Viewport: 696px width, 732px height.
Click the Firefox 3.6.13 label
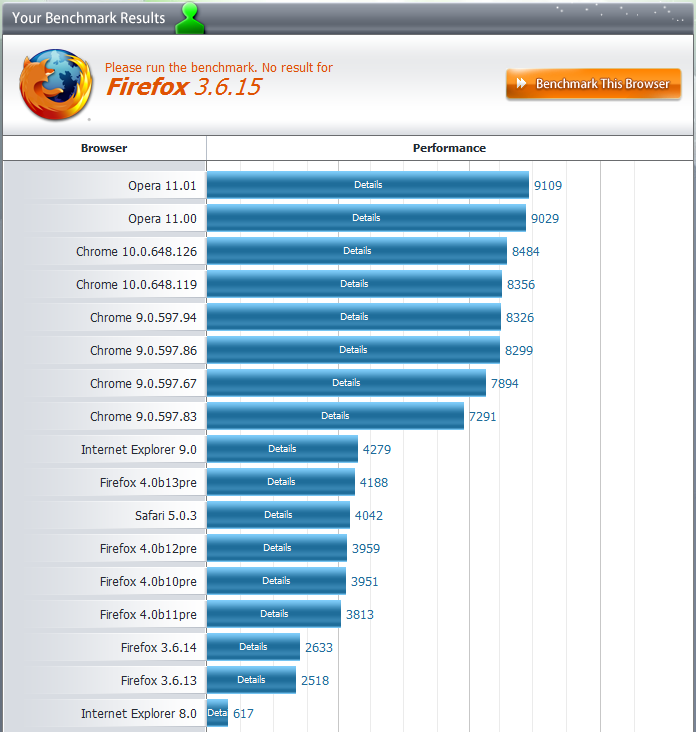159,681
